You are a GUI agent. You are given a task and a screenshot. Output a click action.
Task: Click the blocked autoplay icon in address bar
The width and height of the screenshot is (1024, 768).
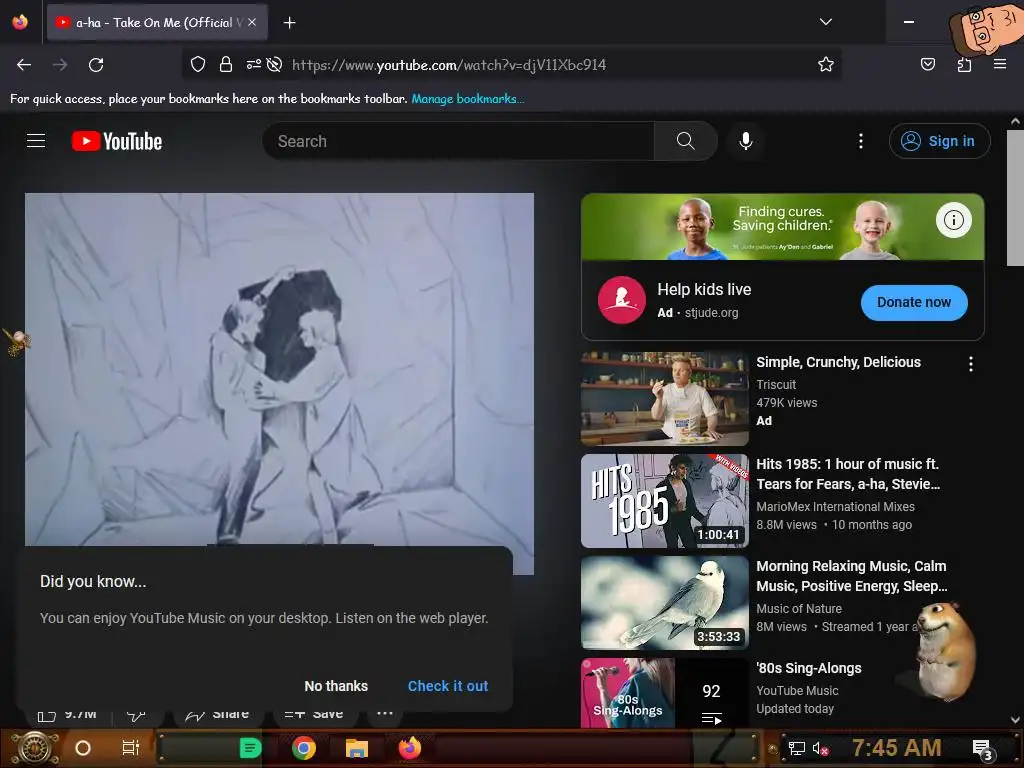[x=275, y=64]
